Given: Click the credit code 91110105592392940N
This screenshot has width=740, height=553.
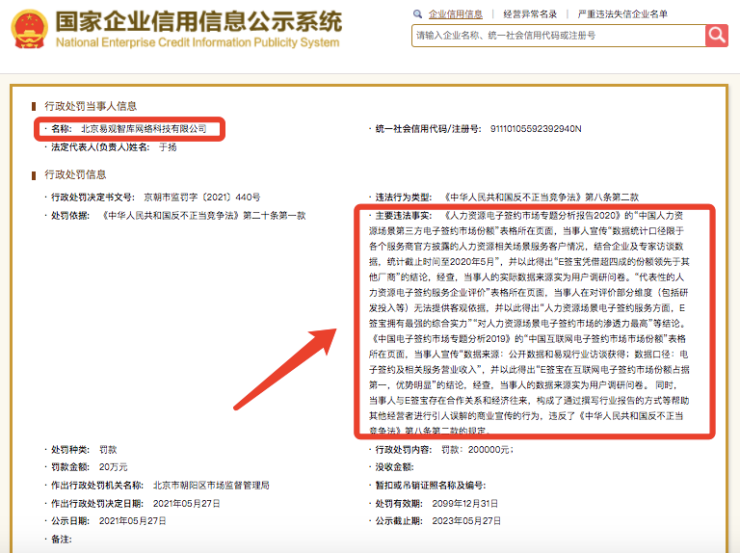Looking at the screenshot, I should point(536,129).
